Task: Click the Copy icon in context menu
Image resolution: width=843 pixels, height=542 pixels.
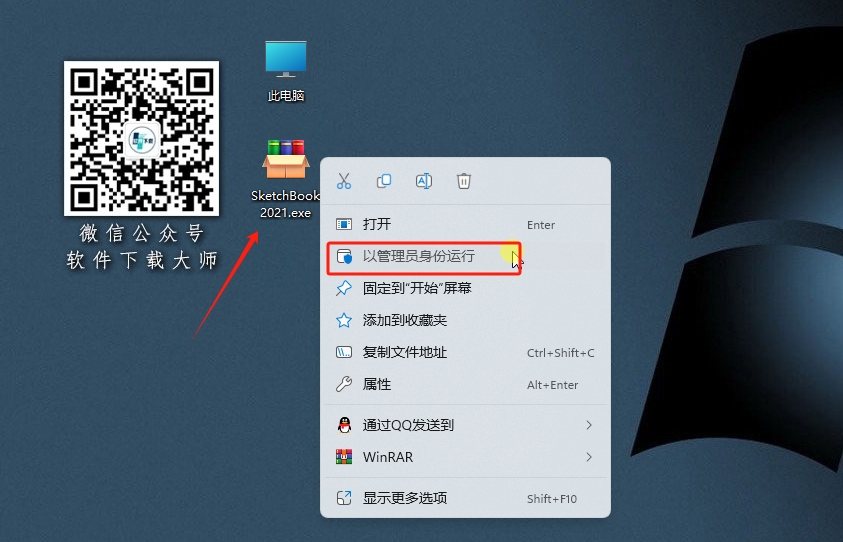Action: [x=384, y=181]
